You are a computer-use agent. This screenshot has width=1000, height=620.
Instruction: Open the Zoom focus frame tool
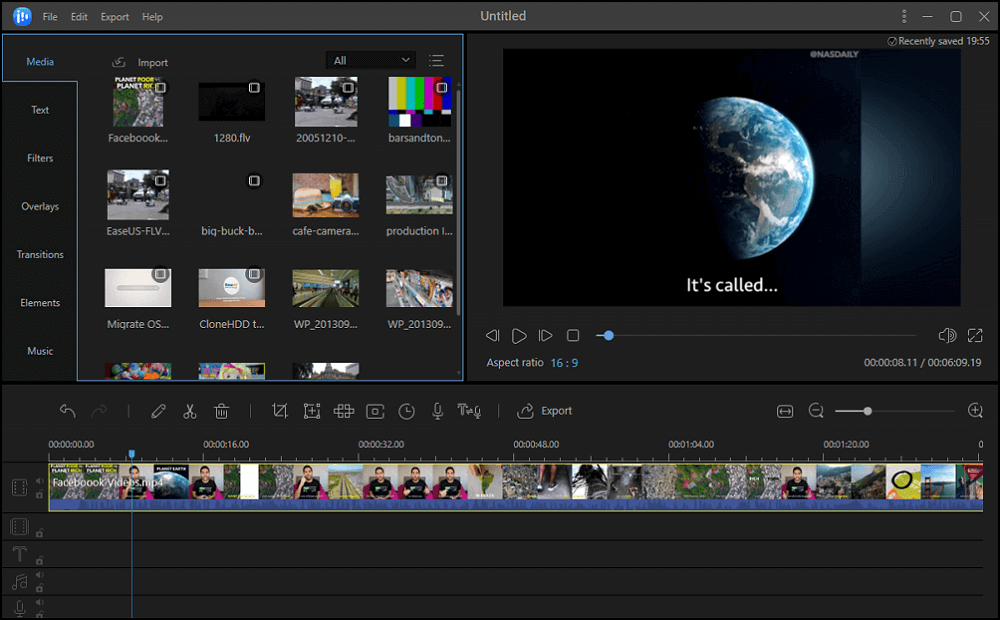312,411
